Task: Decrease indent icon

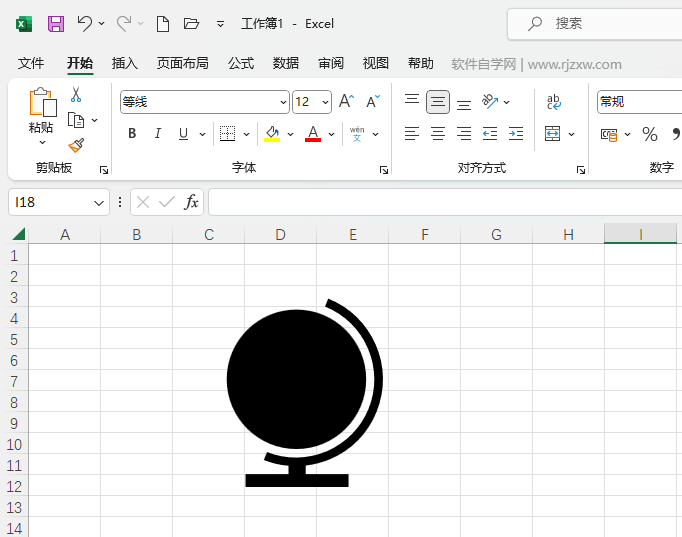Action: click(490, 134)
